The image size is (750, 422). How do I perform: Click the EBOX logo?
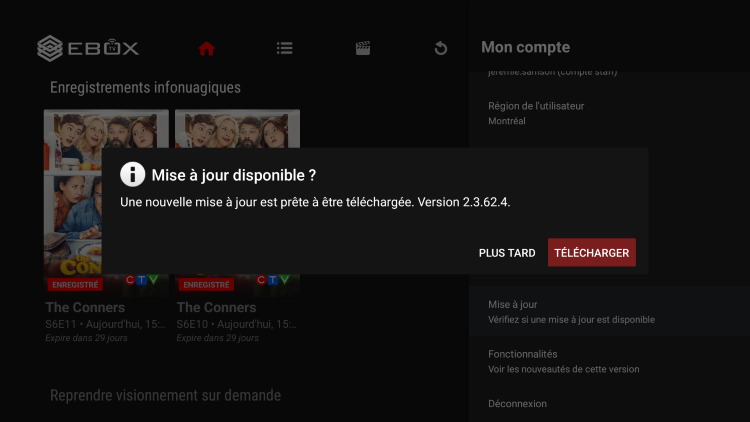88,47
